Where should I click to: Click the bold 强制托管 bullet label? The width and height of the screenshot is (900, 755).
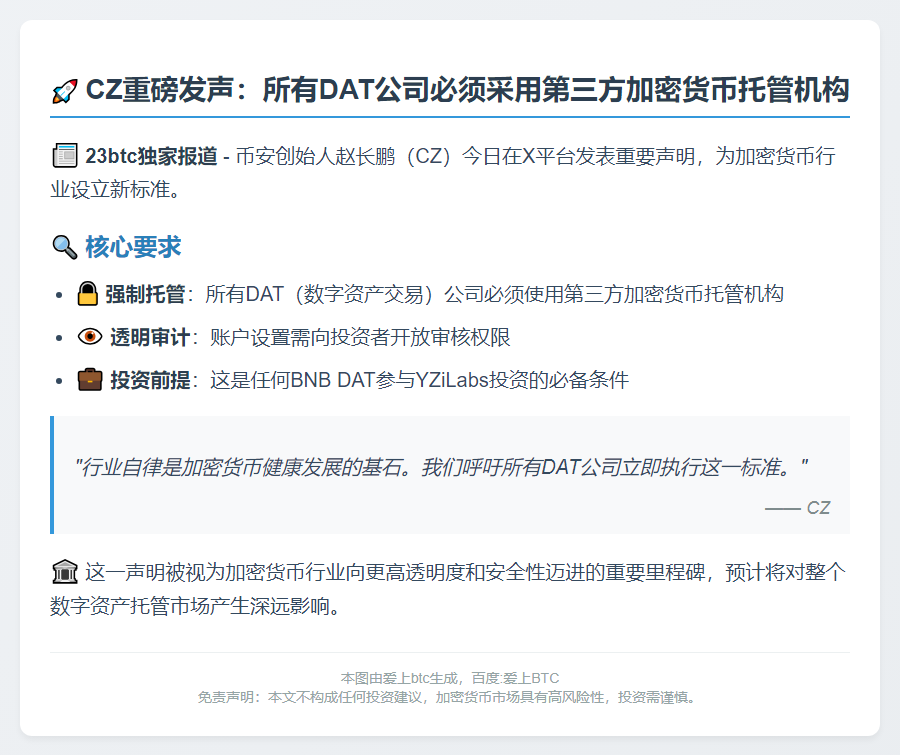tap(145, 294)
